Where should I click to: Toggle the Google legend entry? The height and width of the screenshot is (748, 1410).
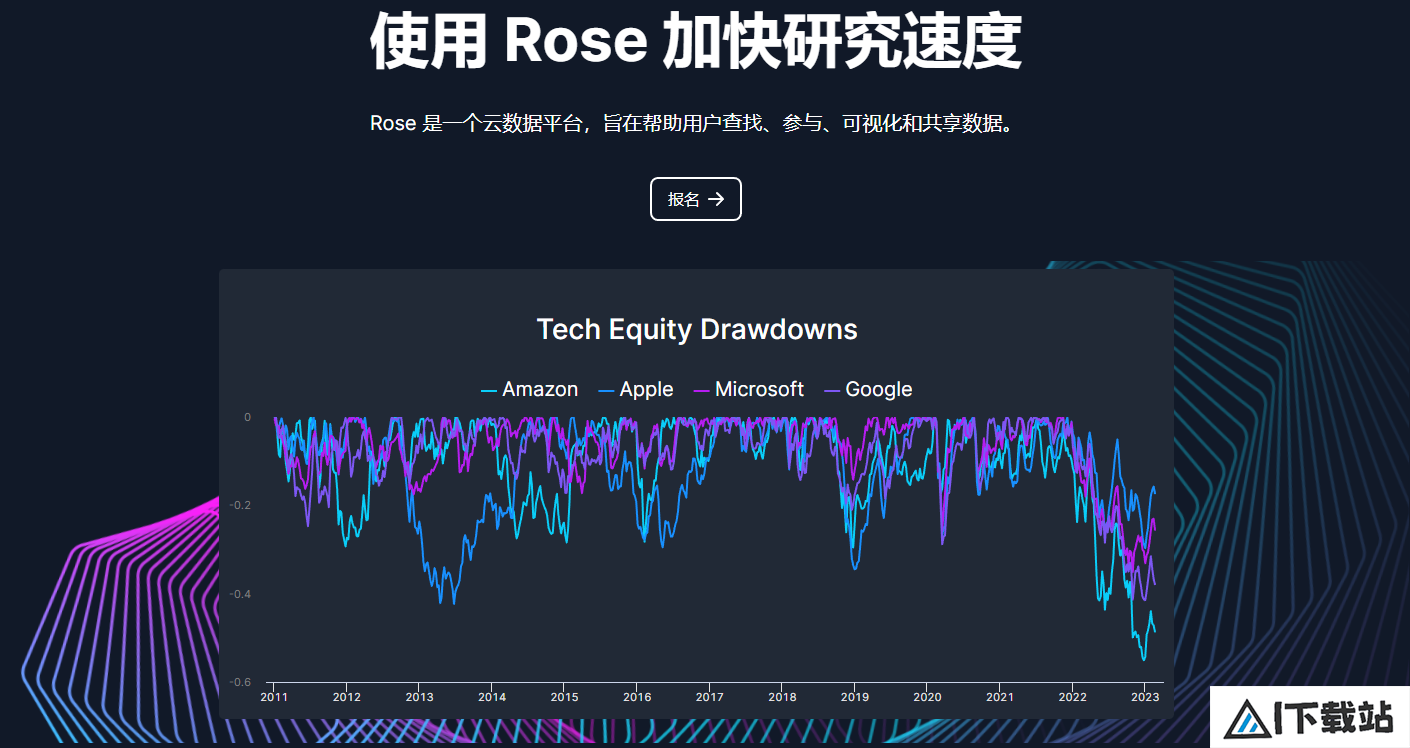(x=868, y=390)
